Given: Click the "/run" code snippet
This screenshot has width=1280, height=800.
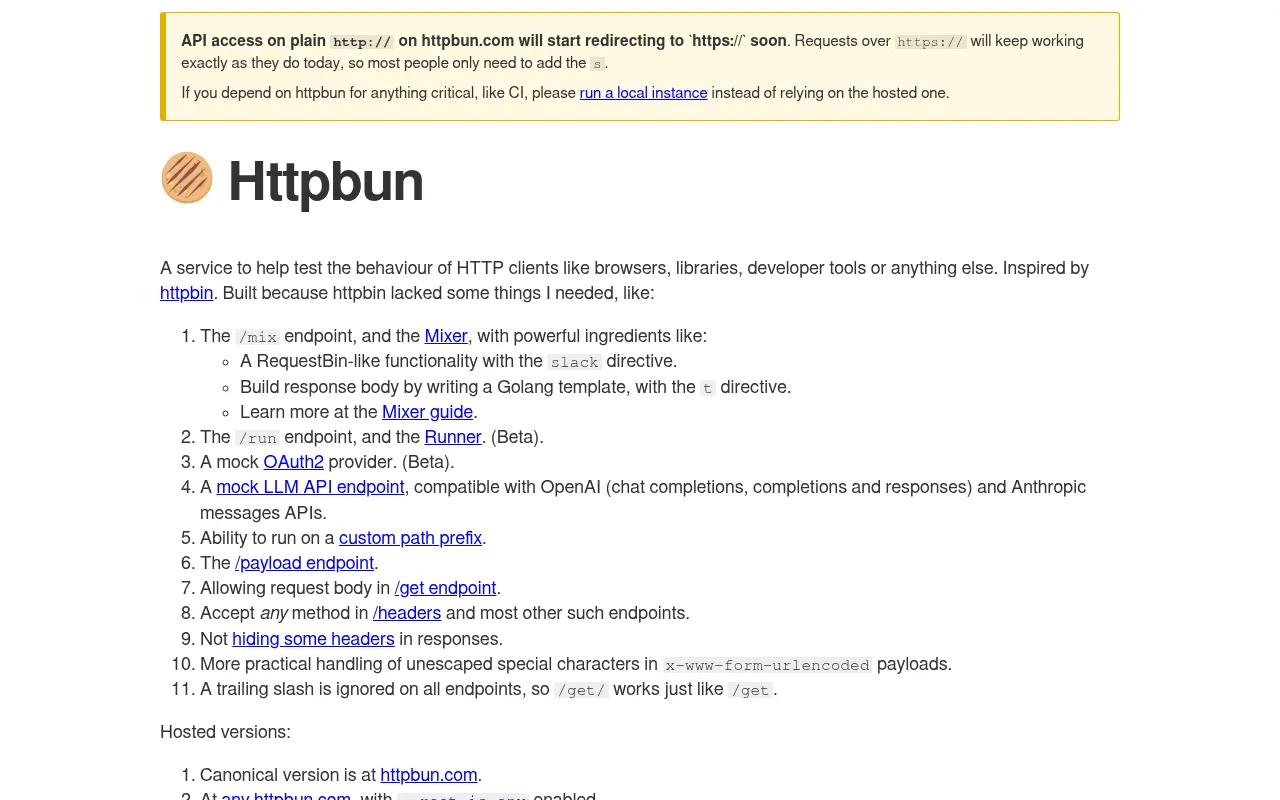Looking at the screenshot, I should tap(258, 438).
